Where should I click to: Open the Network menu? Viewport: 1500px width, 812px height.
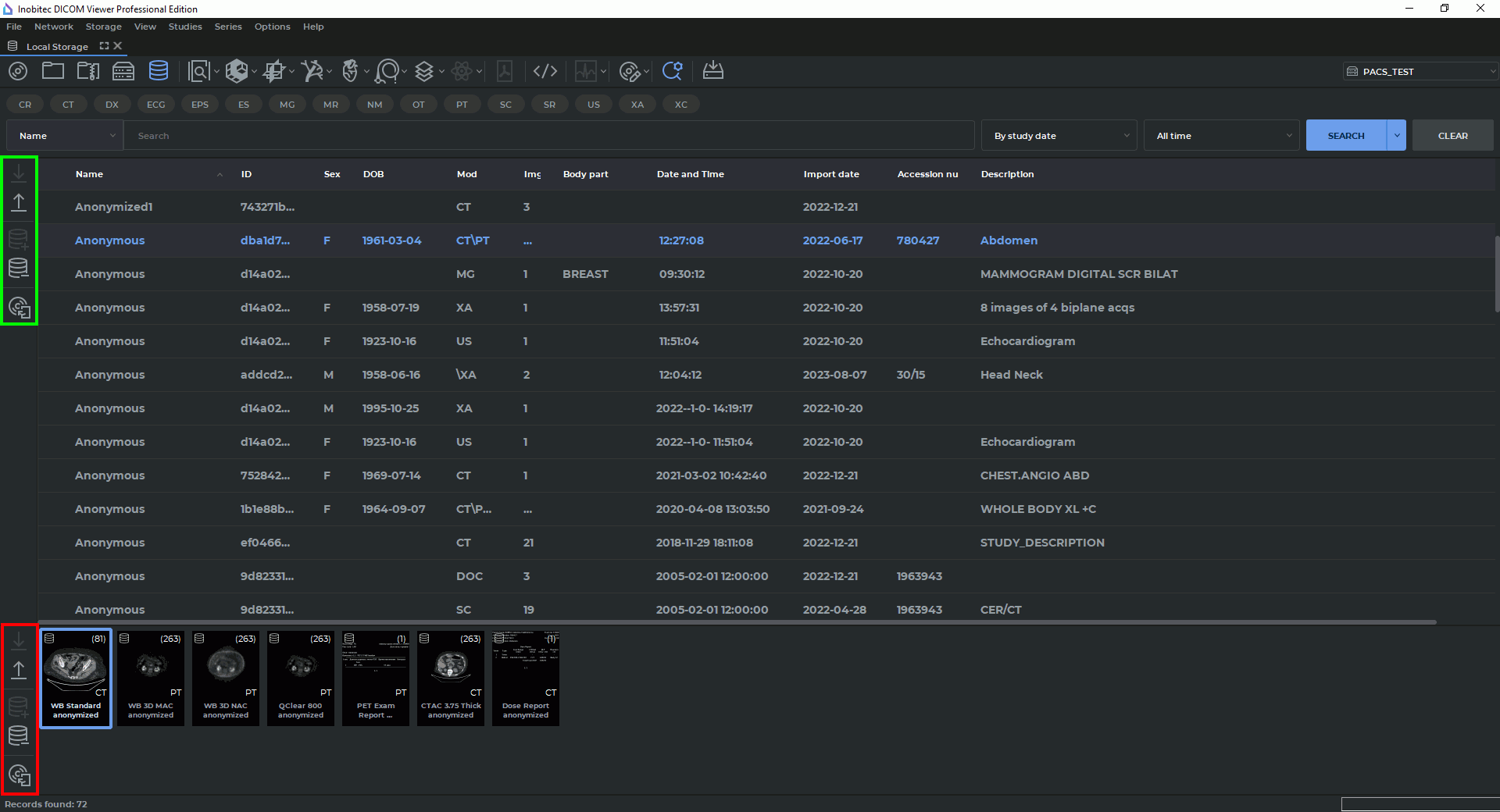point(54,27)
